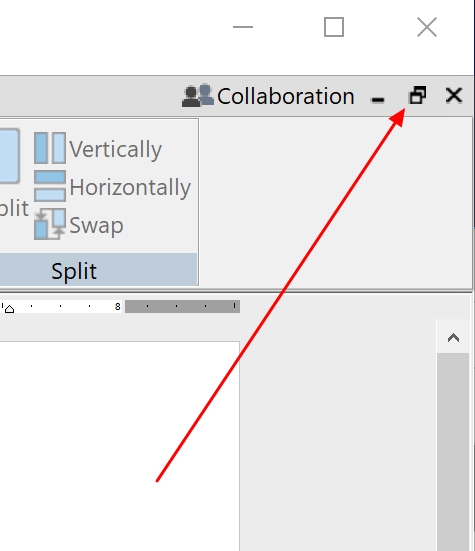Close the application window

pyautogui.click(x=427, y=27)
